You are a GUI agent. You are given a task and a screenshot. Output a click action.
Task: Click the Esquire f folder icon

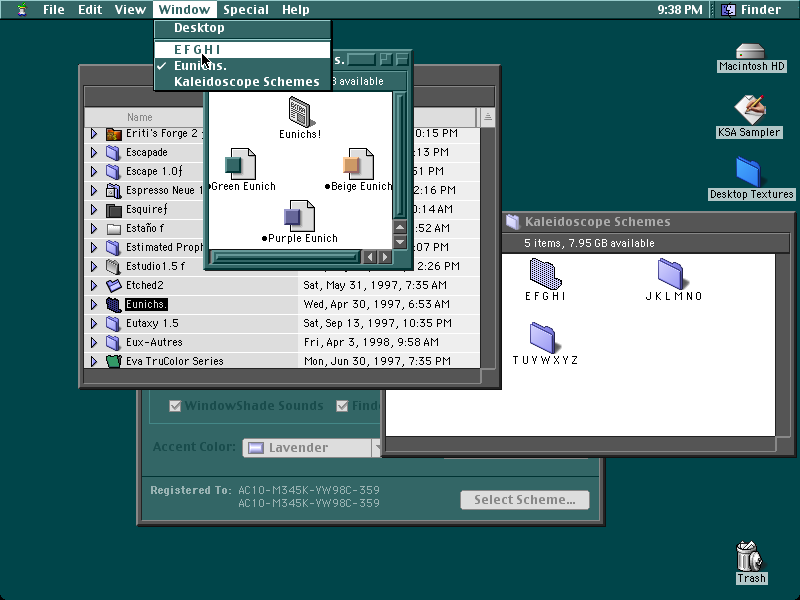click(113, 210)
